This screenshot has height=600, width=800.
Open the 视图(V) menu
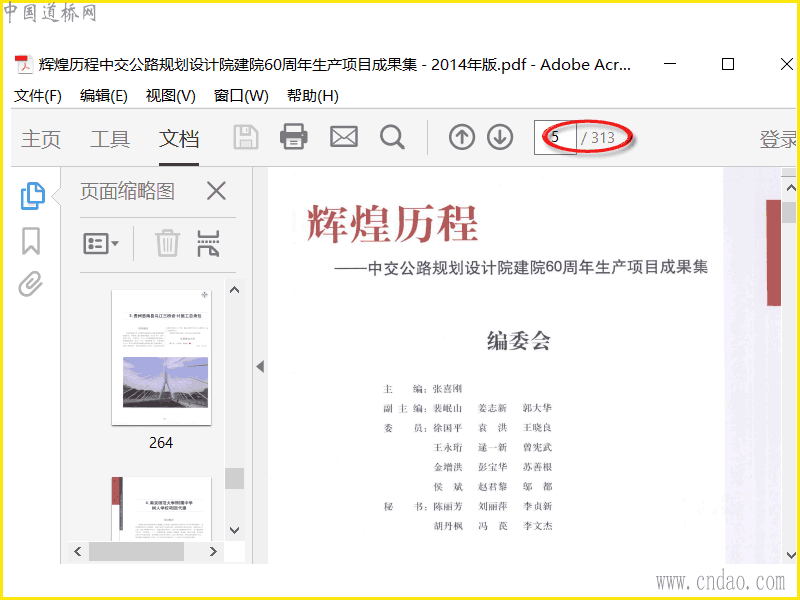pyautogui.click(x=170, y=96)
